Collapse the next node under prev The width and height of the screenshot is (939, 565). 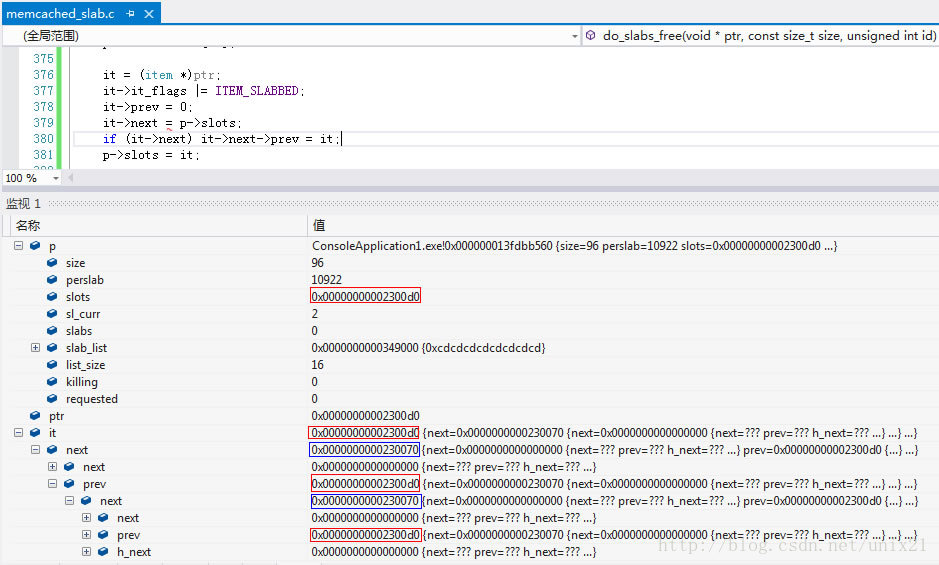point(69,500)
